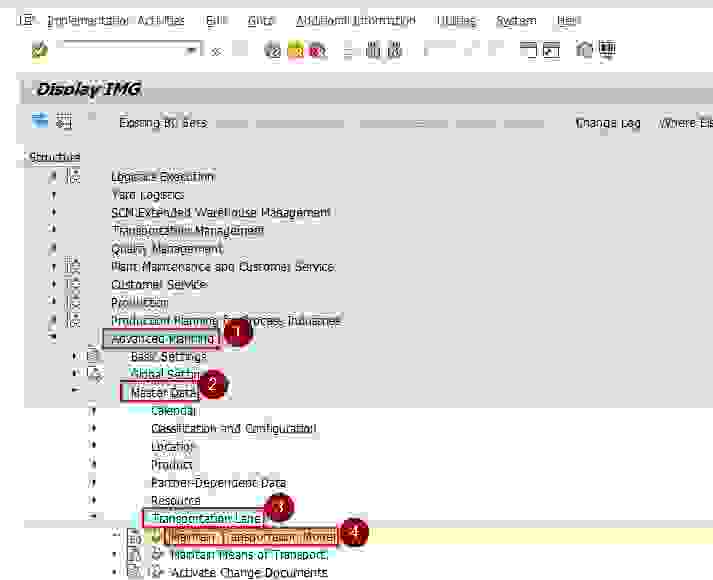This screenshot has width=713, height=580.
Task: Select the Calendar tree node
Action: coord(174,410)
